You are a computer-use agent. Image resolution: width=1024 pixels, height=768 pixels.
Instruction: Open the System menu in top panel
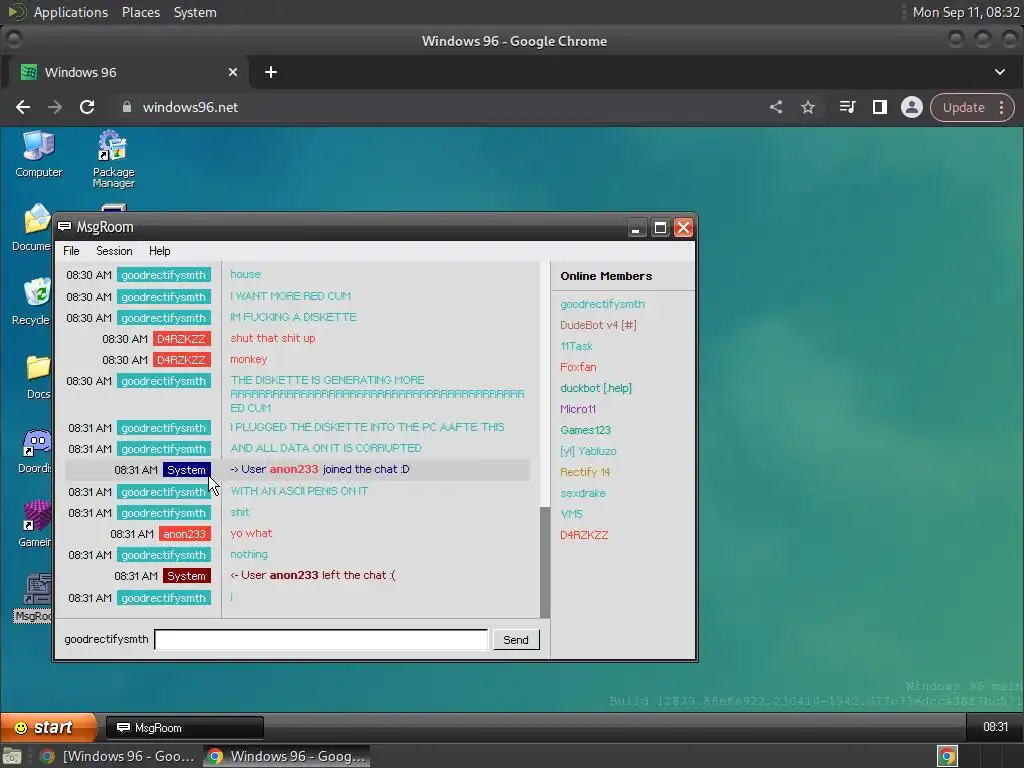click(x=195, y=12)
